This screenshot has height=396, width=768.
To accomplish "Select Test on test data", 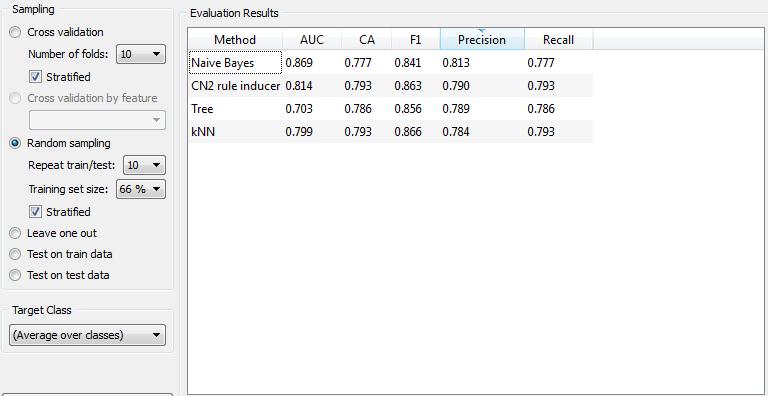I will (15, 275).
